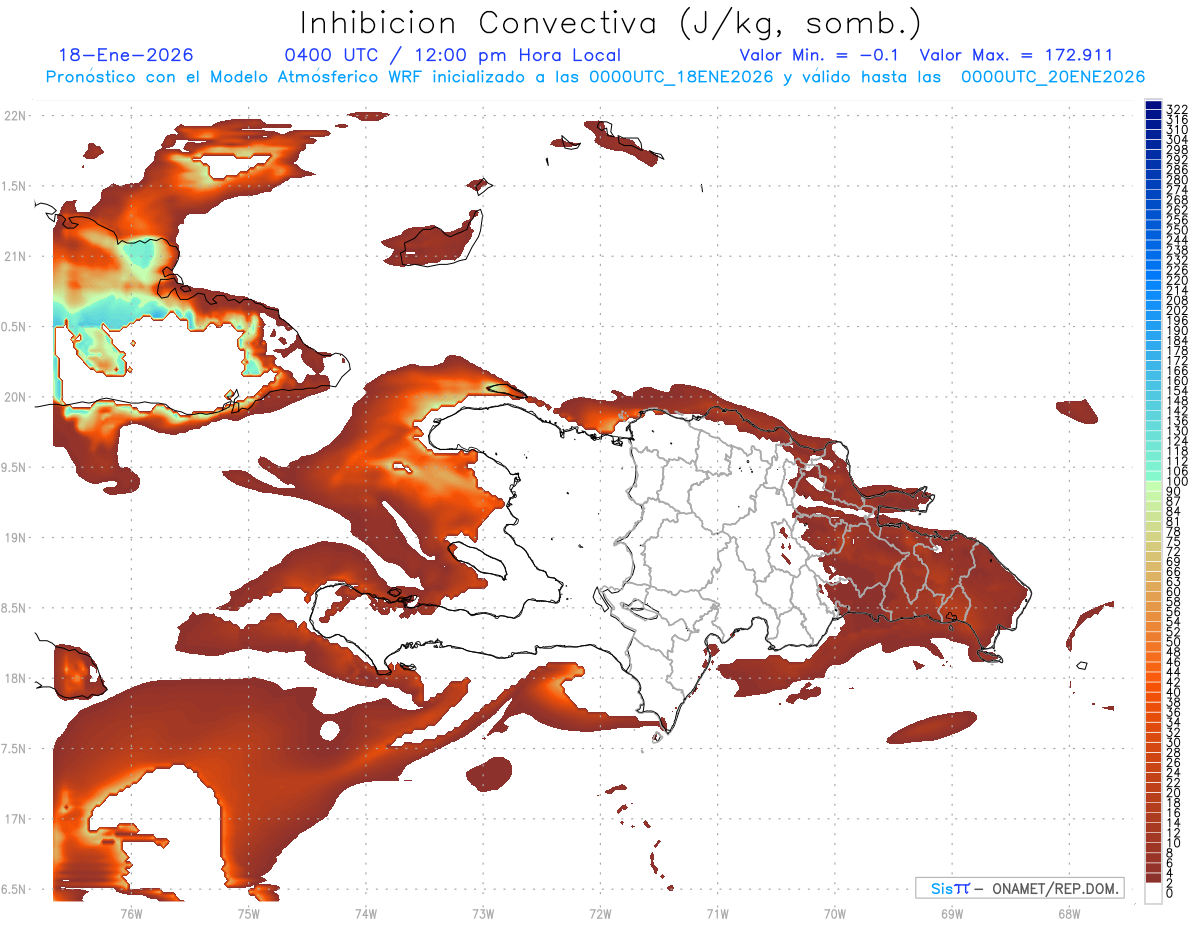Click the '322' label on the color scale
The width and height of the screenshot is (1200, 927).
coord(1176,109)
